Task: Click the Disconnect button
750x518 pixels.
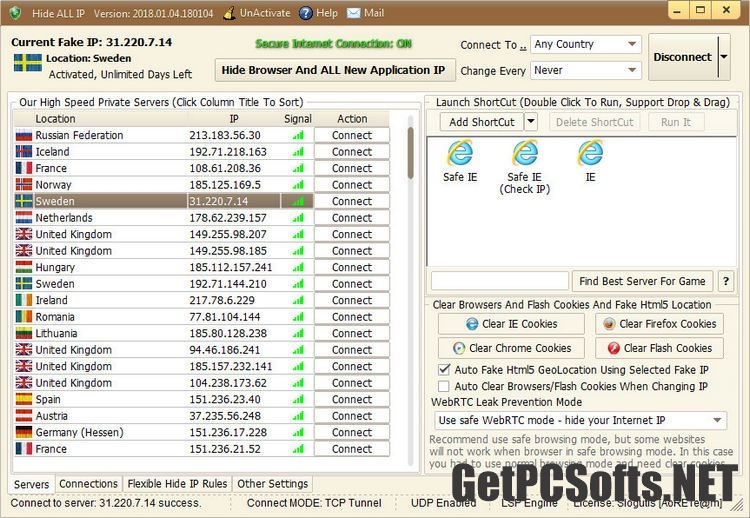Action: click(683, 57)
